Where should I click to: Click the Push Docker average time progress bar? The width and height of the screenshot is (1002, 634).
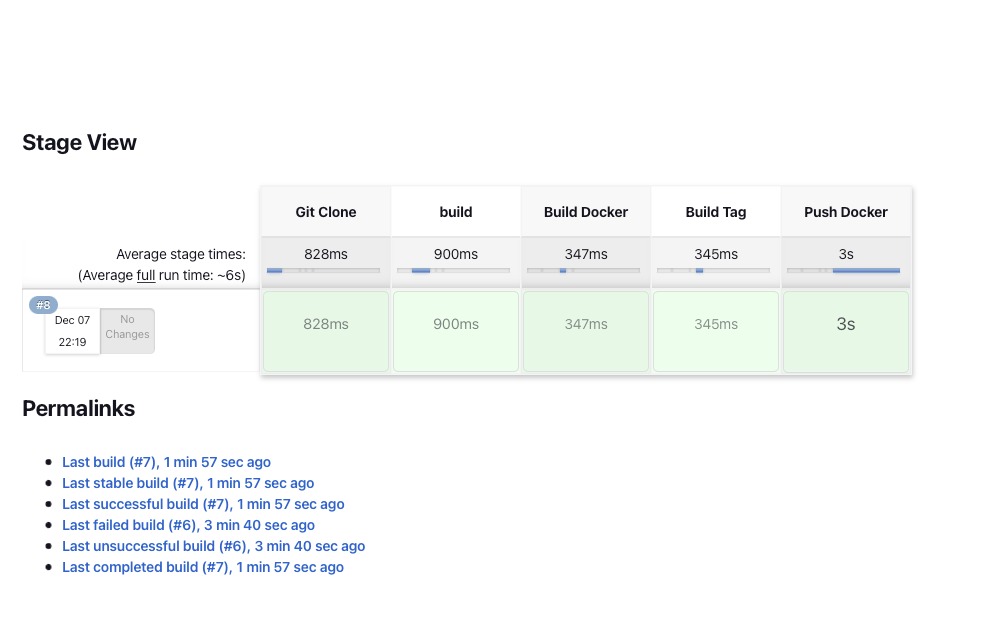[843, 271]
